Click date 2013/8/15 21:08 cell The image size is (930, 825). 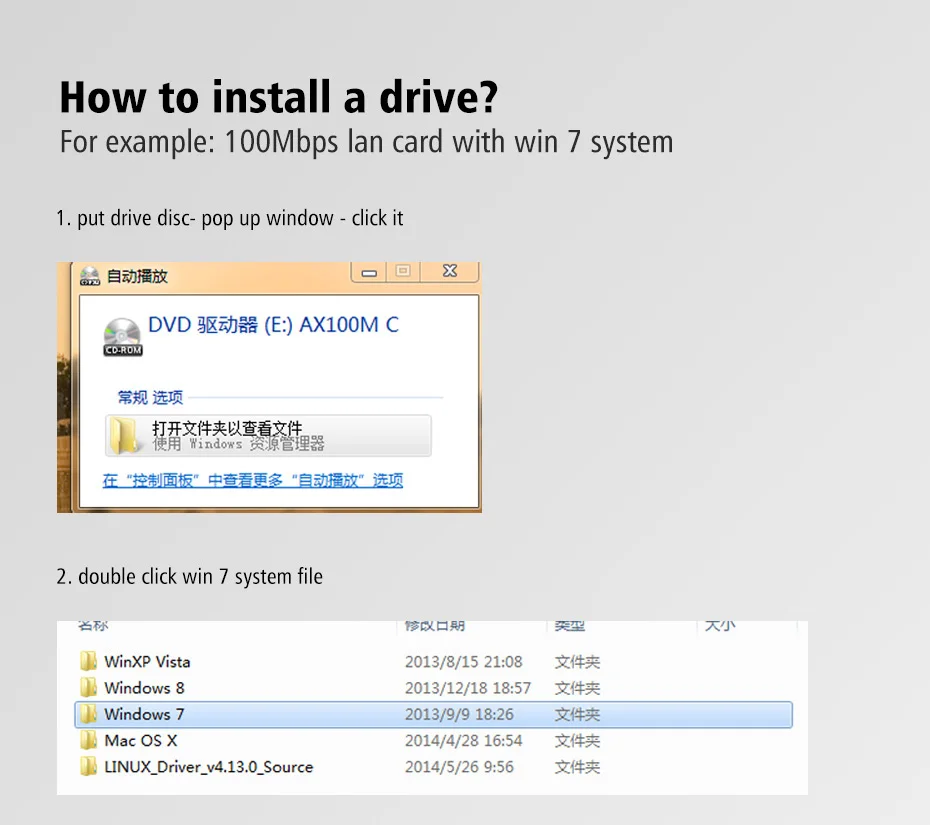click(464, 662)
